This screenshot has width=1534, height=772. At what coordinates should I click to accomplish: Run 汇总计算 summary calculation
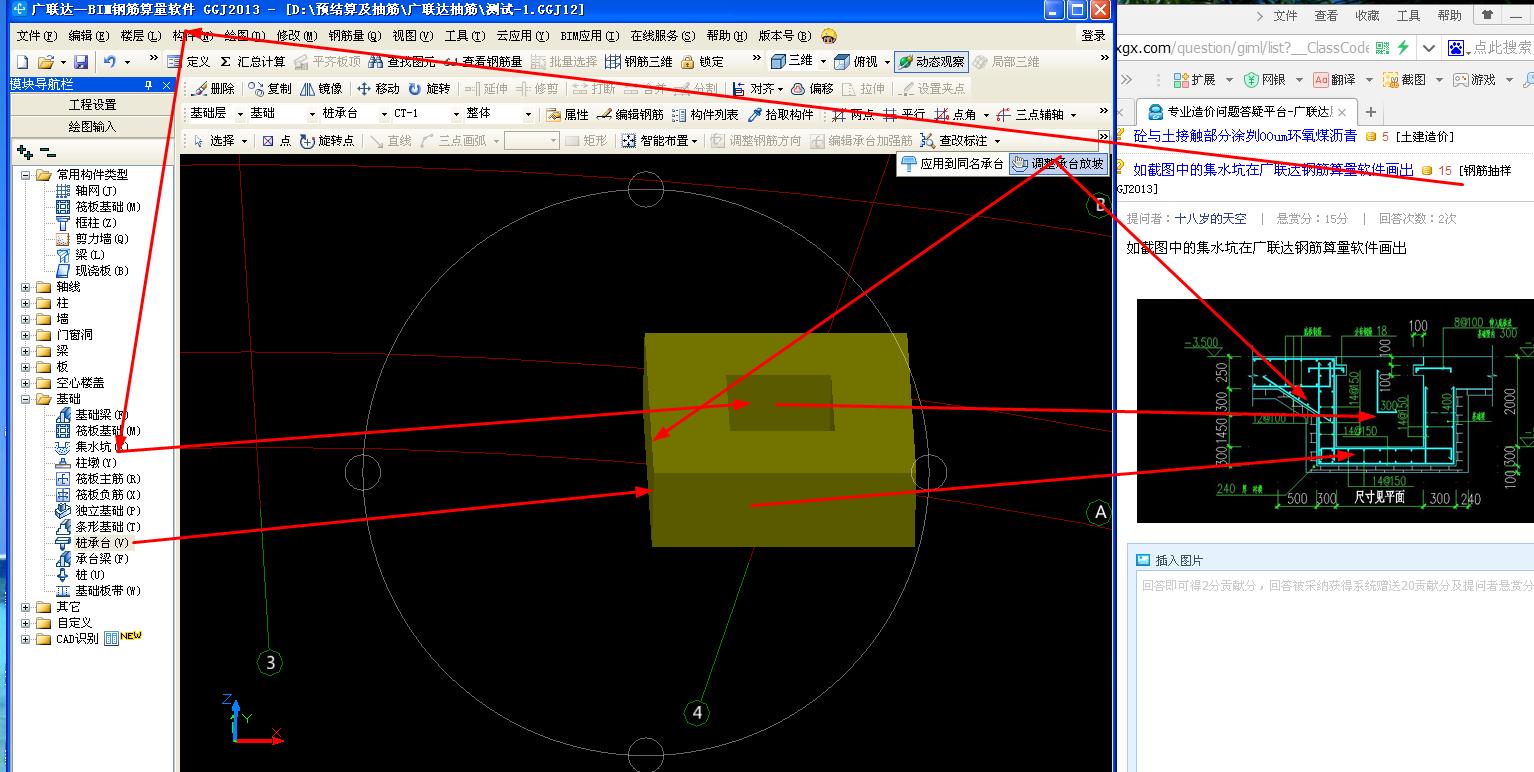253,62
